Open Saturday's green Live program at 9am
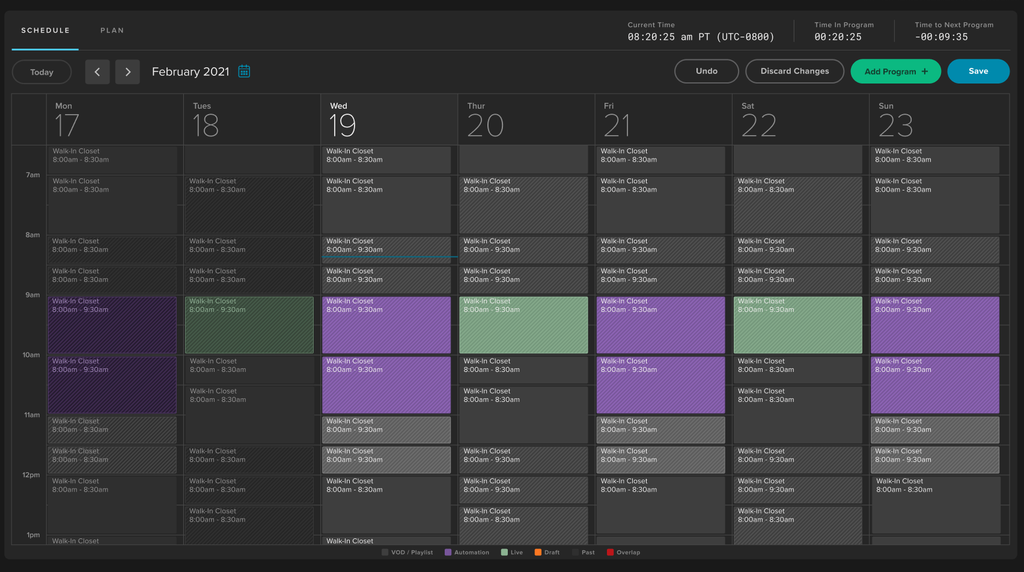Viewport: 1024px width, 572px height. point(797,325)
